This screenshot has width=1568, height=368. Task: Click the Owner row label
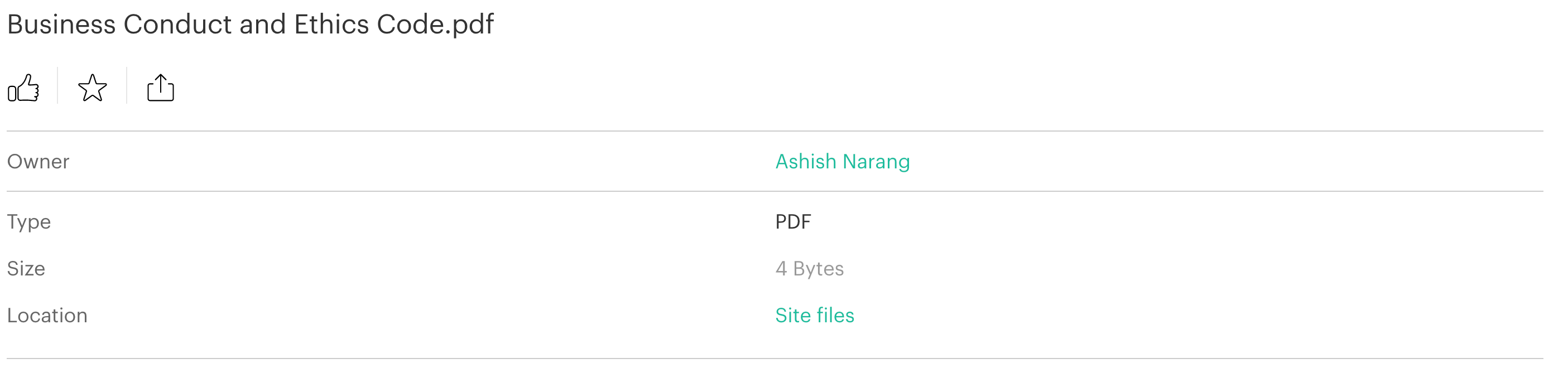[39, 161]
